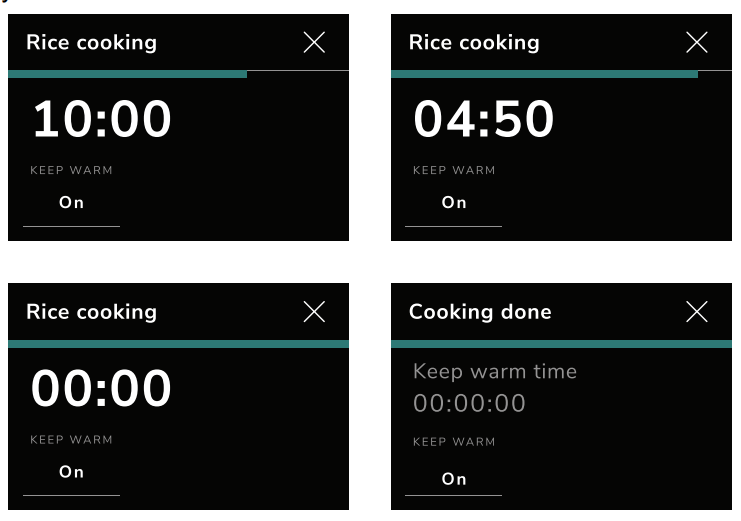Close the panel showing 00:00 timer
Image resolution: width=741 pixels, height=521 pixels.
314,312
